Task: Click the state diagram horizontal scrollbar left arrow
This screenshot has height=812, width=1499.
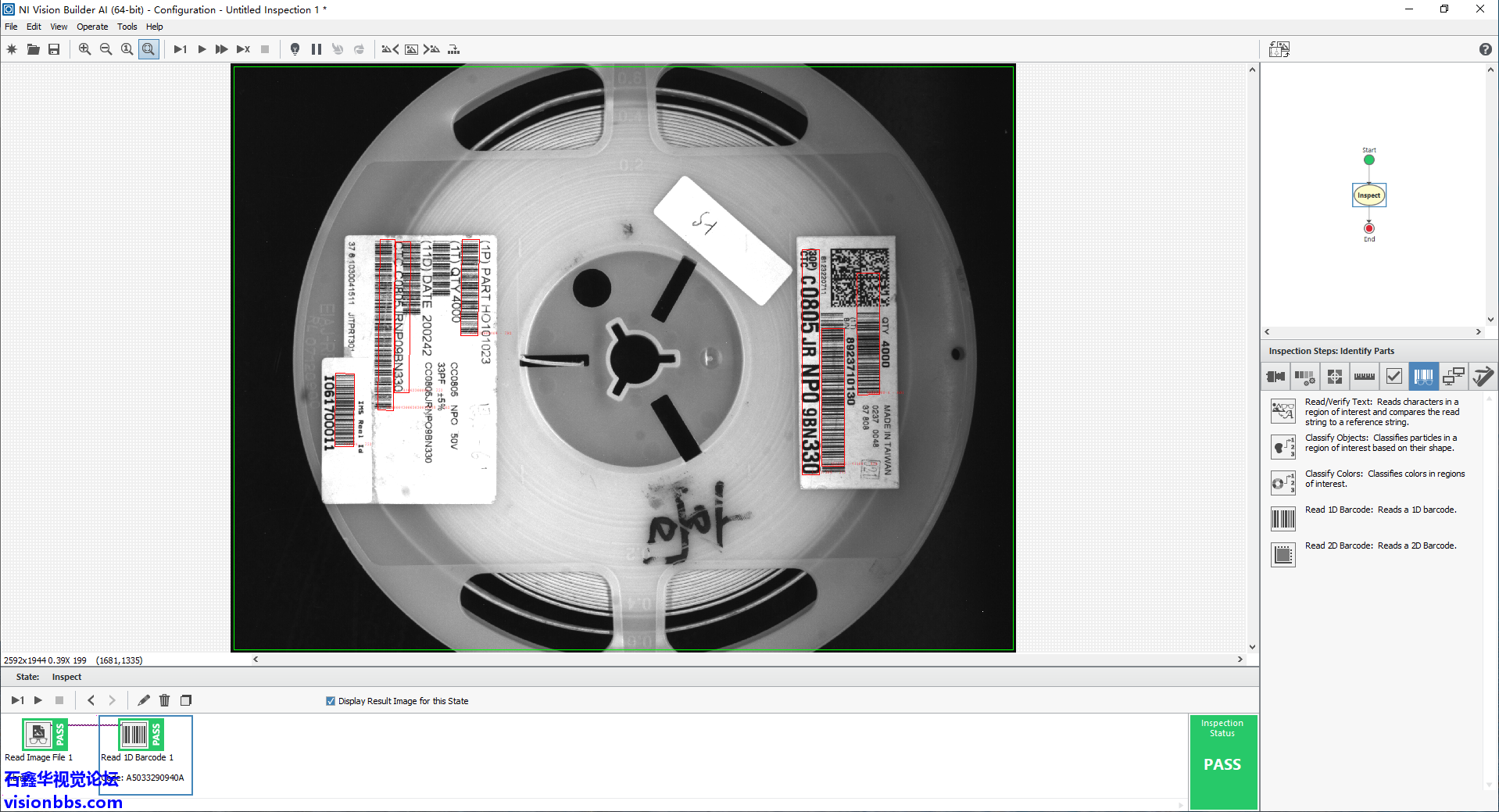Action: pos(1267,331)
